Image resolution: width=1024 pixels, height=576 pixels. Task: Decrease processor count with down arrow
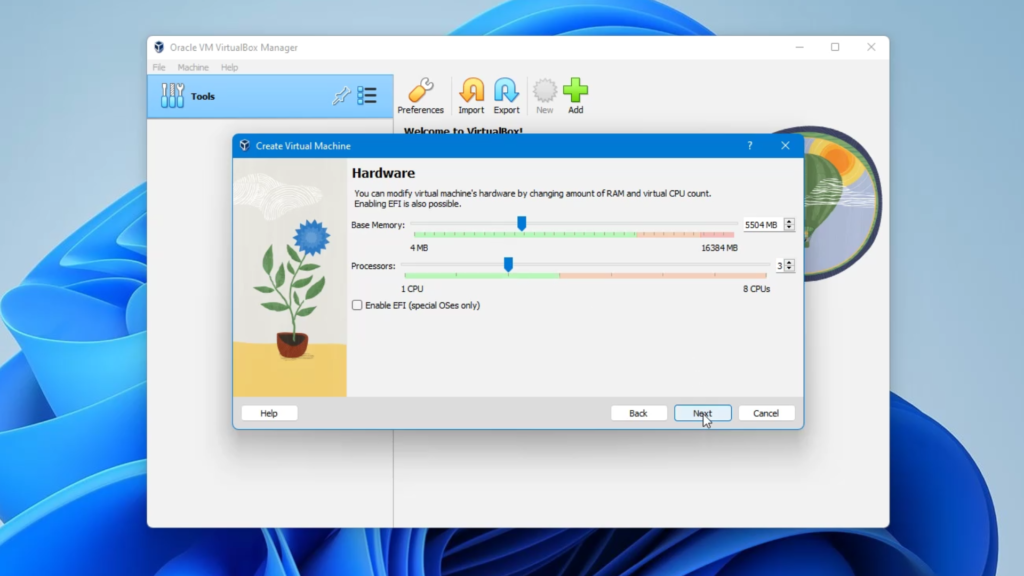click(x=790, y=269)
